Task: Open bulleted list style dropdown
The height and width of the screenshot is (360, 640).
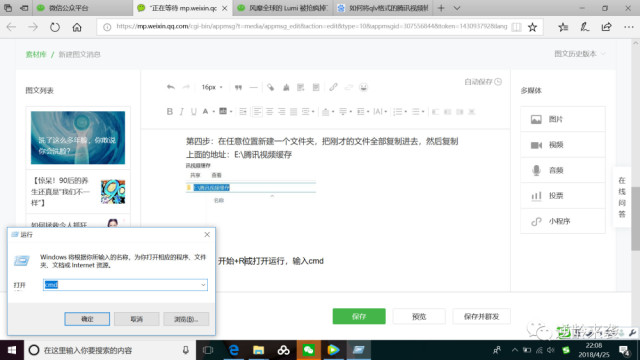Action: click(418, 112)
